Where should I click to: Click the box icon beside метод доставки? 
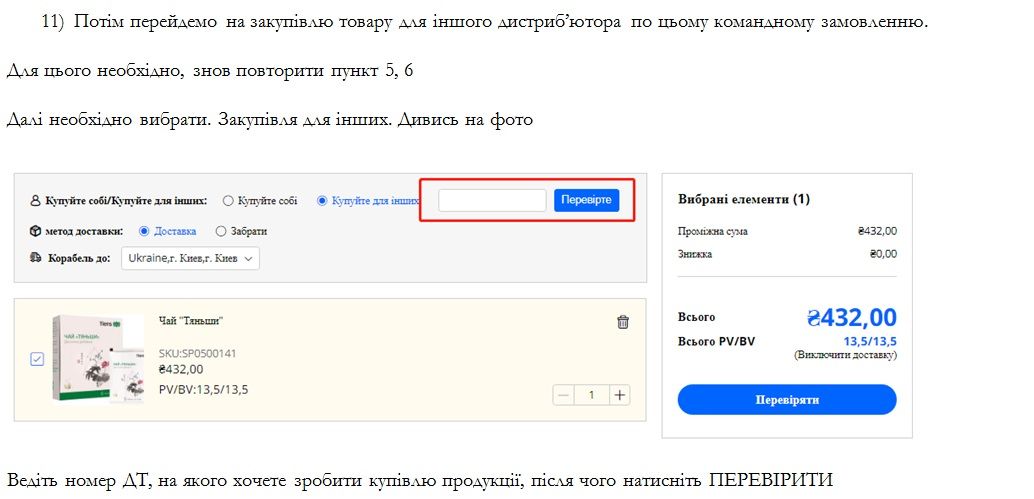click(36, 231)
